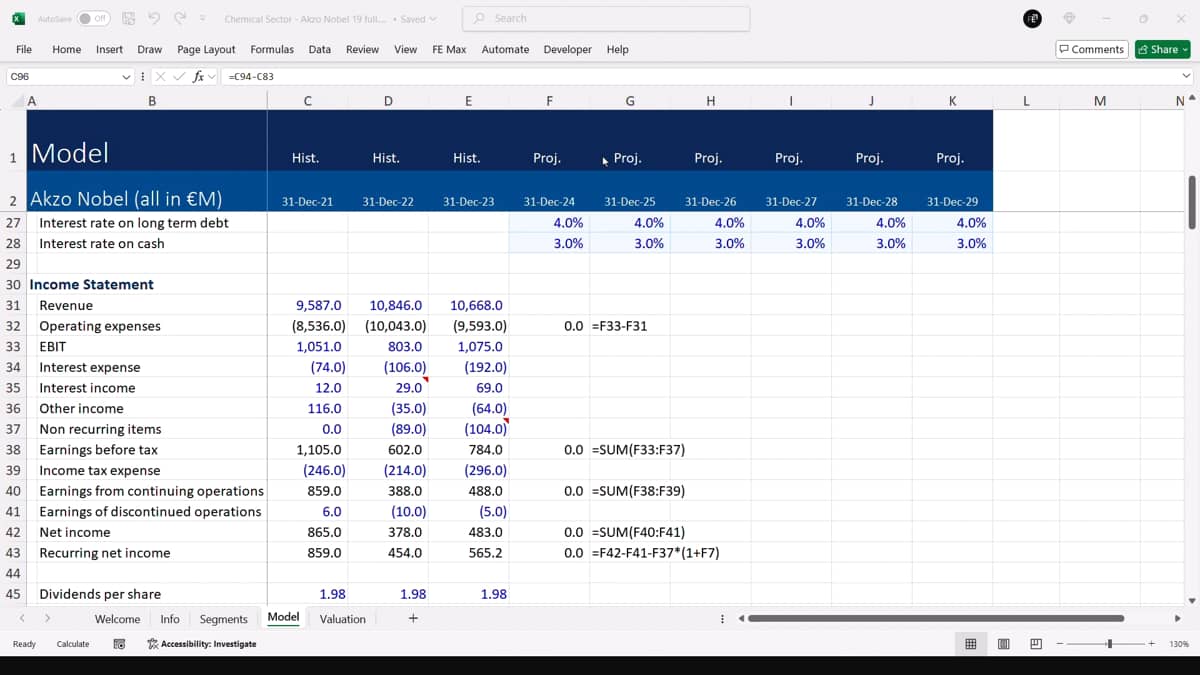Switch to the Info sheet tab
Image resolution: width=1200 pixels, height=675 pixels.
point(170,619)
